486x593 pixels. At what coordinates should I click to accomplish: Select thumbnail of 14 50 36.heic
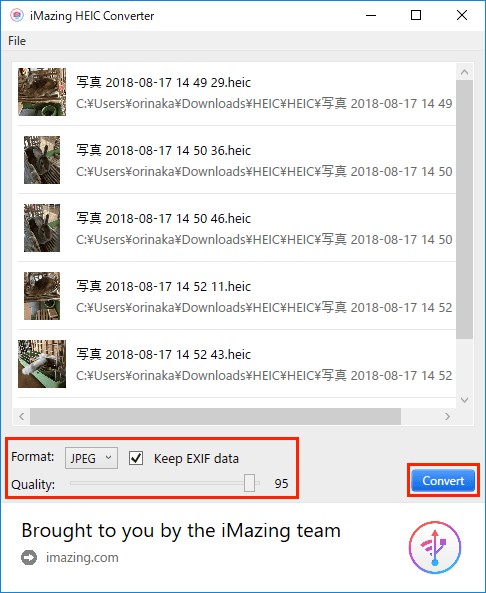tap(42, 160)
